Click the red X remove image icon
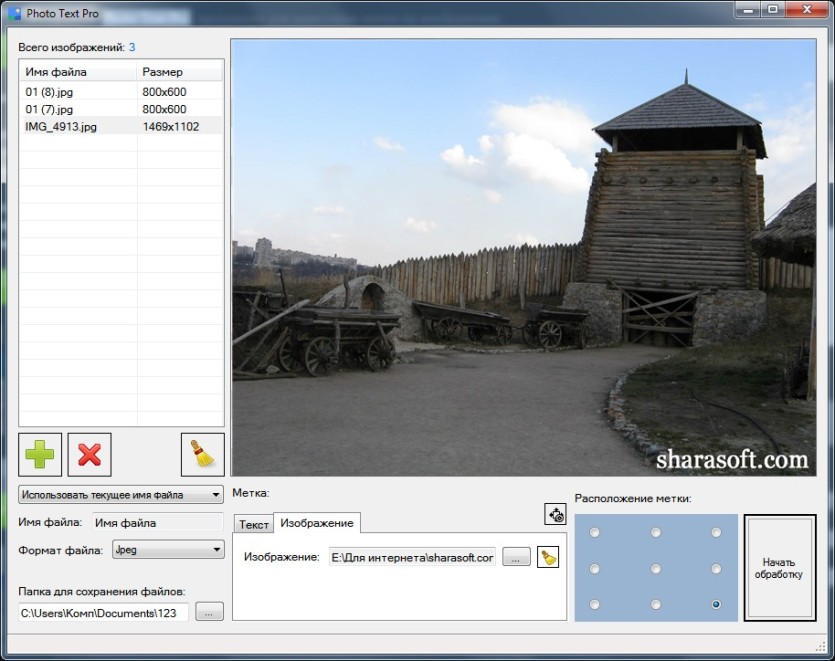Viewport: 835px width, 661px height. 89,454
